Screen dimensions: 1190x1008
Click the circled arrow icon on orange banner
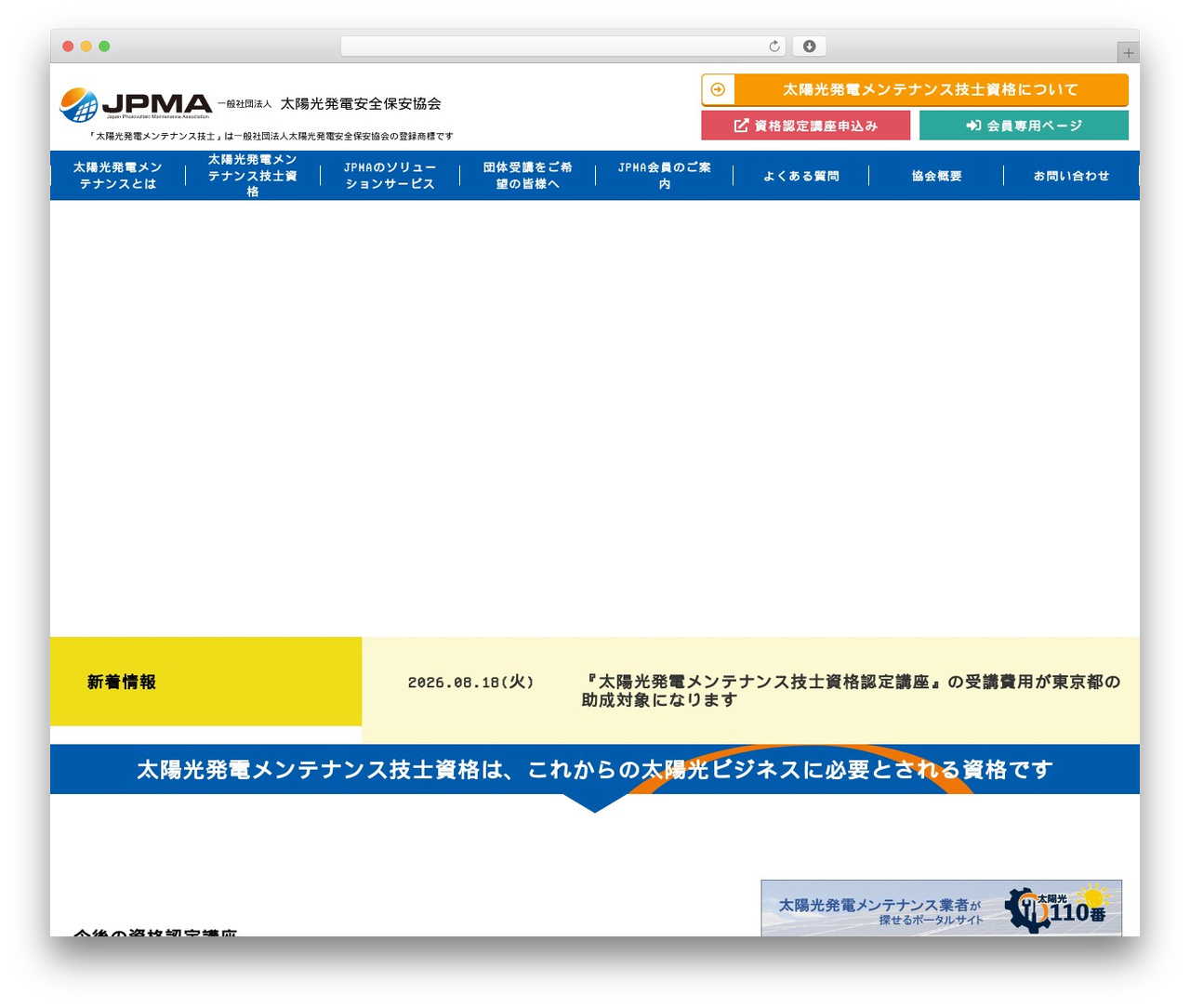tap(718, 89)
